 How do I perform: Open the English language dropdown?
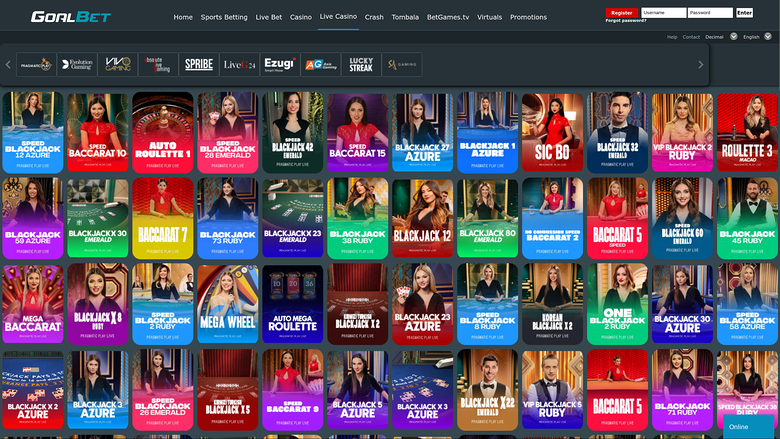click(757, 37)
